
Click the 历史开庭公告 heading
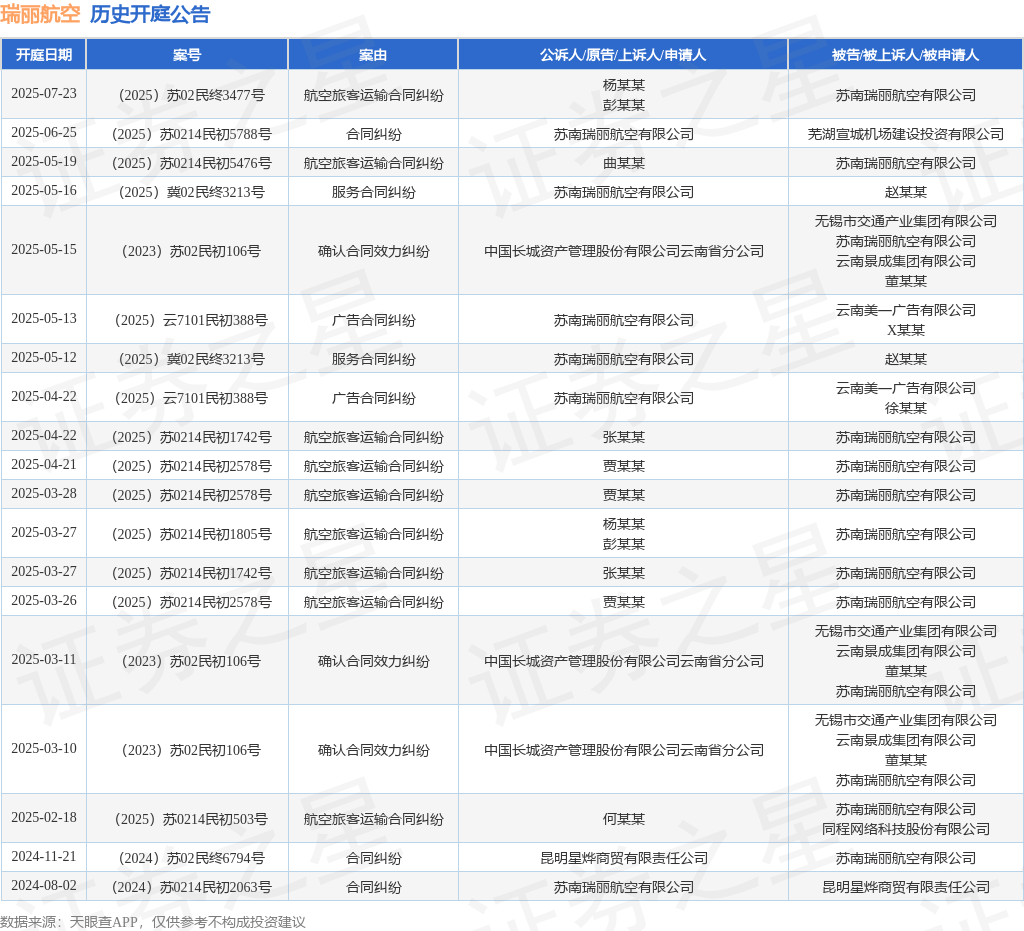click(150, 14)
